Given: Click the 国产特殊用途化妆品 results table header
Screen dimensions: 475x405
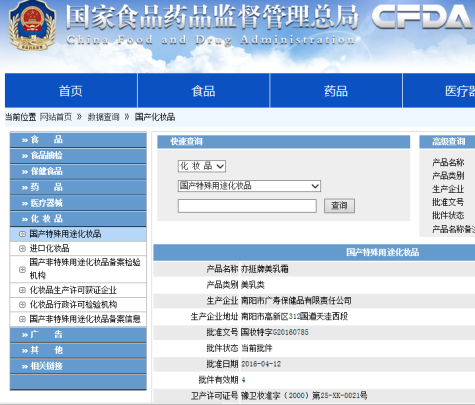Looking at the screenshot, I should [x=382, y=252].
